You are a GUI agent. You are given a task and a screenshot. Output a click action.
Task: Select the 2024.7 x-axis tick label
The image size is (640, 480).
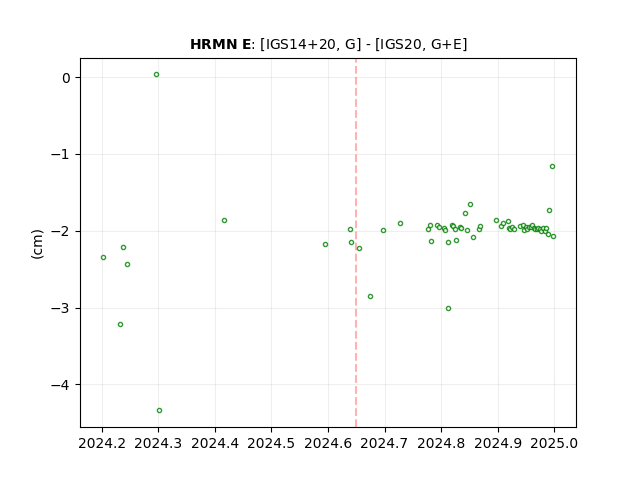[x=384, y=443]
